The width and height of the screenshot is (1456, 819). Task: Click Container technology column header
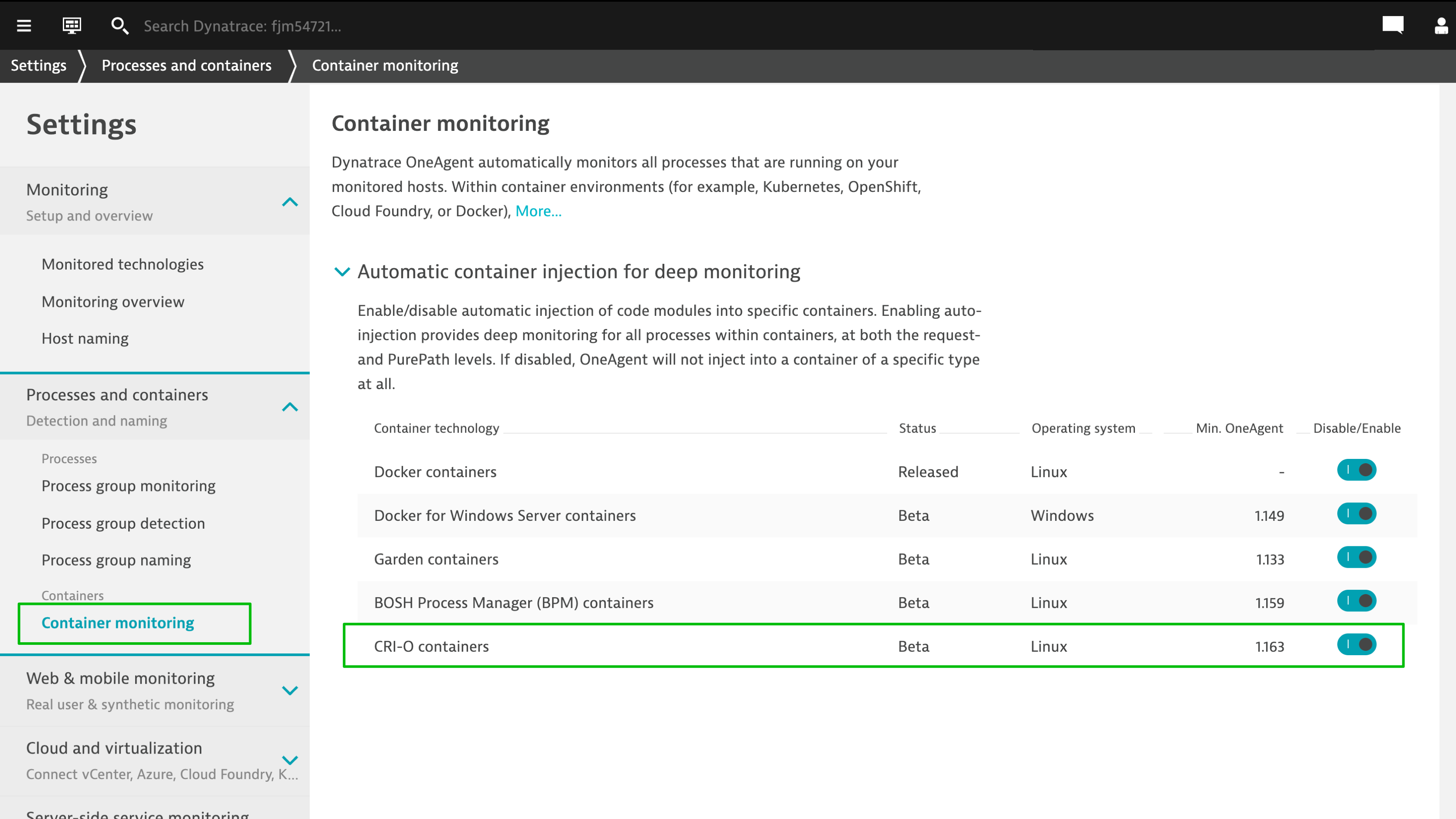436,429
